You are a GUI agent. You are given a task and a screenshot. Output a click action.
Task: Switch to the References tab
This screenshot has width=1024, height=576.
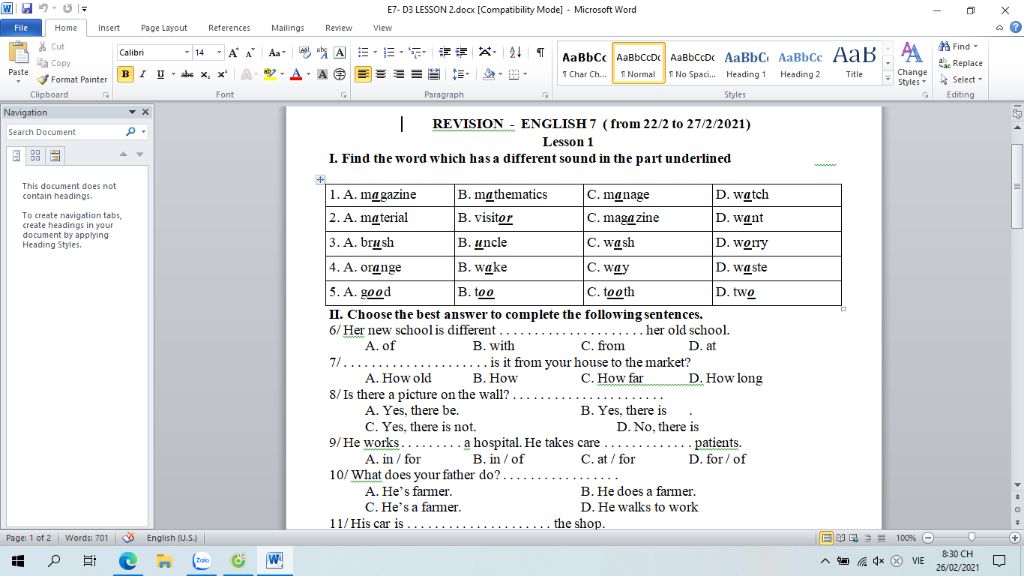click(x=229, y=27)
